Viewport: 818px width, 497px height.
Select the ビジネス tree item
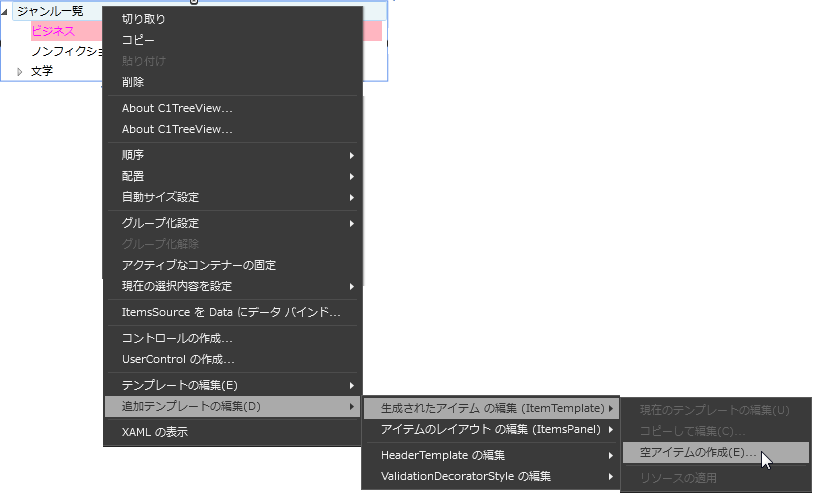(53, 31)
